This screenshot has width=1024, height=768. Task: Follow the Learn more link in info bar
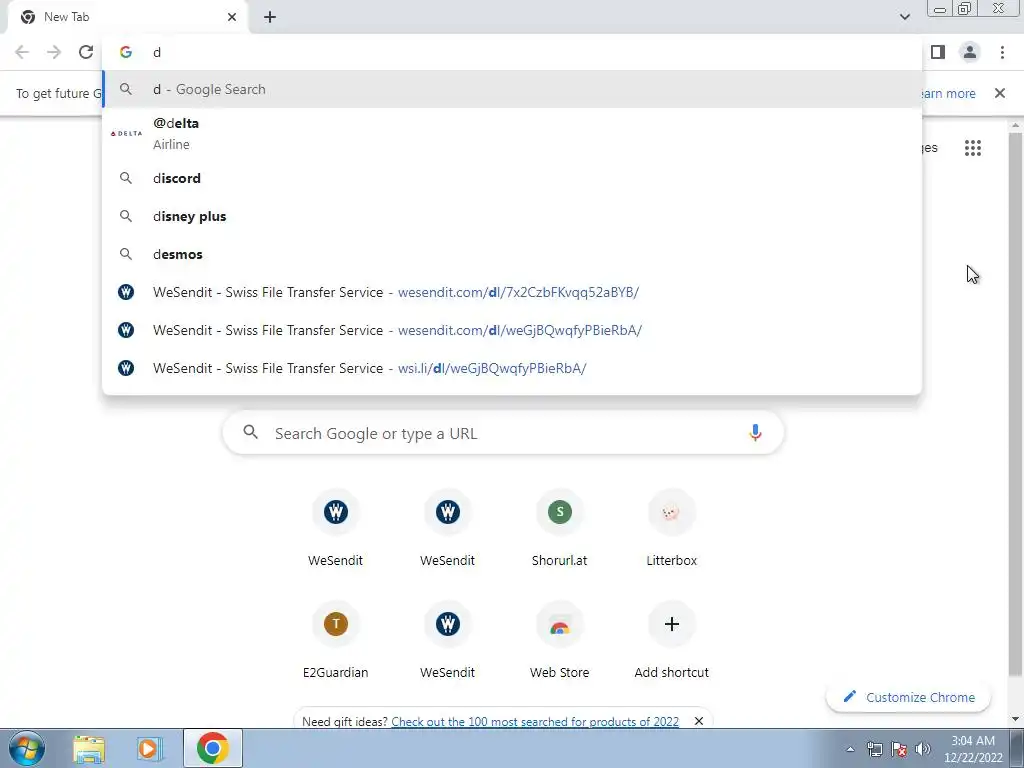948,93
